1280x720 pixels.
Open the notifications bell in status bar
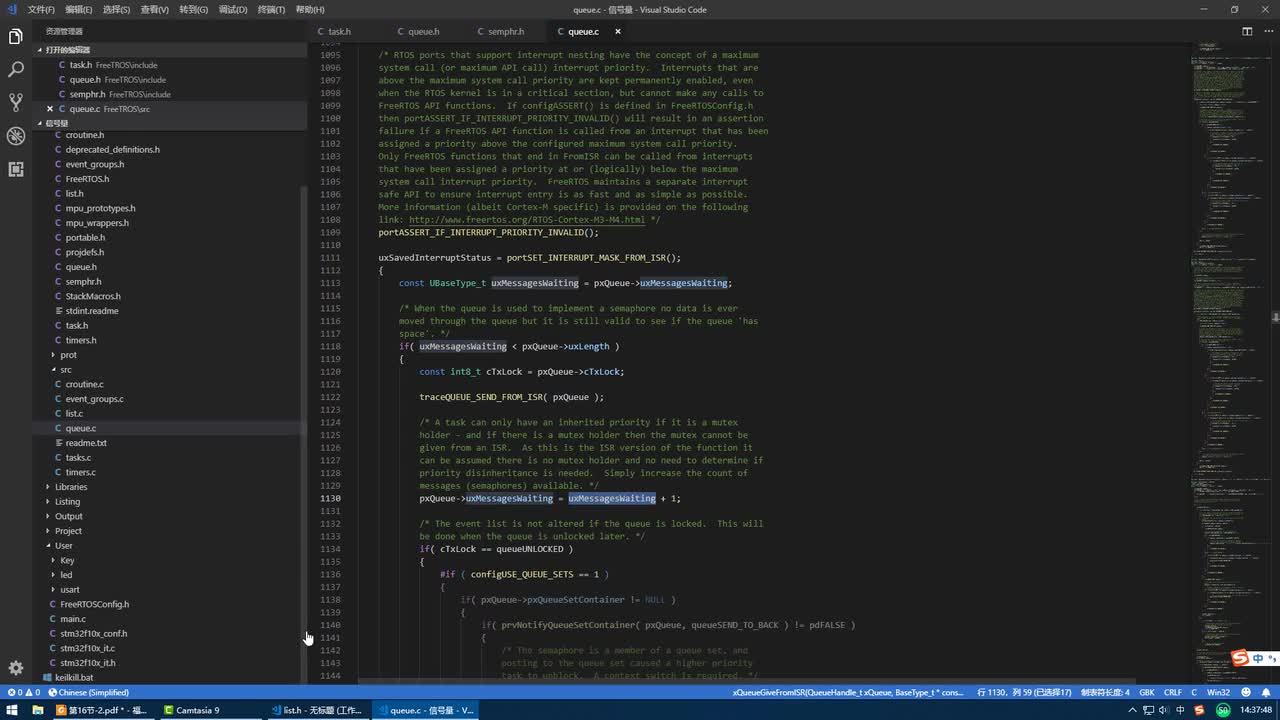(x=1267, y=692)
